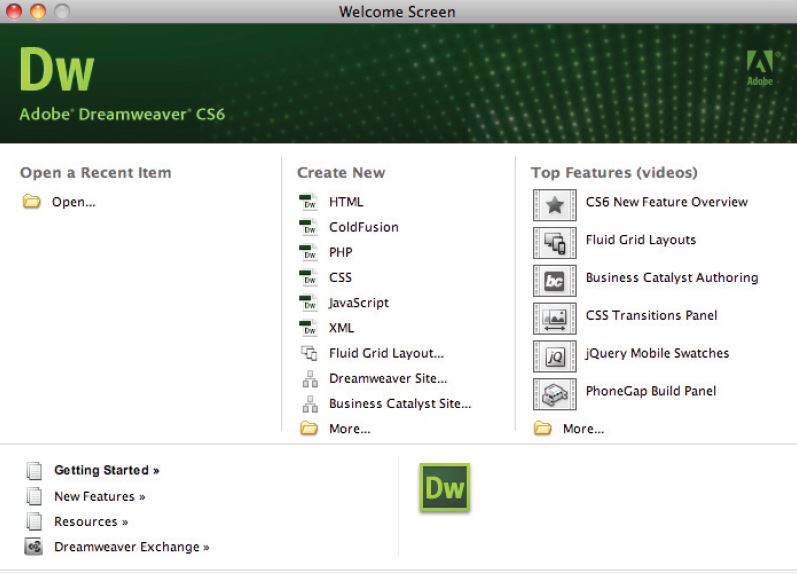
Task: Click the ColdFusion document icon
Action: pyautogui.click(x=309, y=227)
